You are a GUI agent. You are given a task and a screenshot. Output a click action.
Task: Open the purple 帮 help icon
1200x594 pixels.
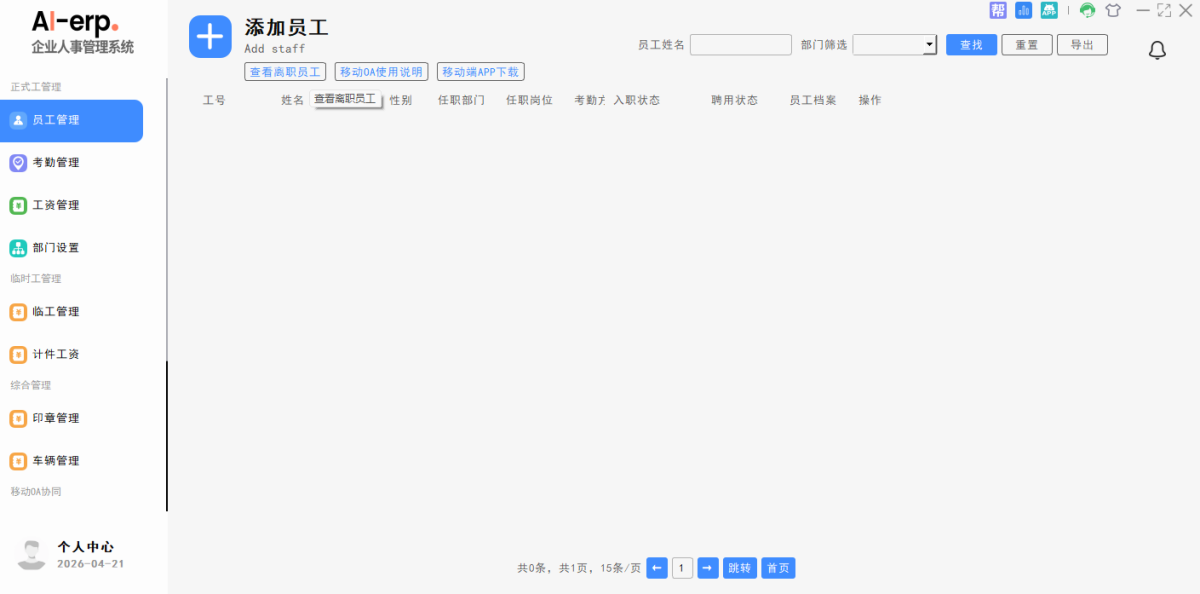click(998, 10)
